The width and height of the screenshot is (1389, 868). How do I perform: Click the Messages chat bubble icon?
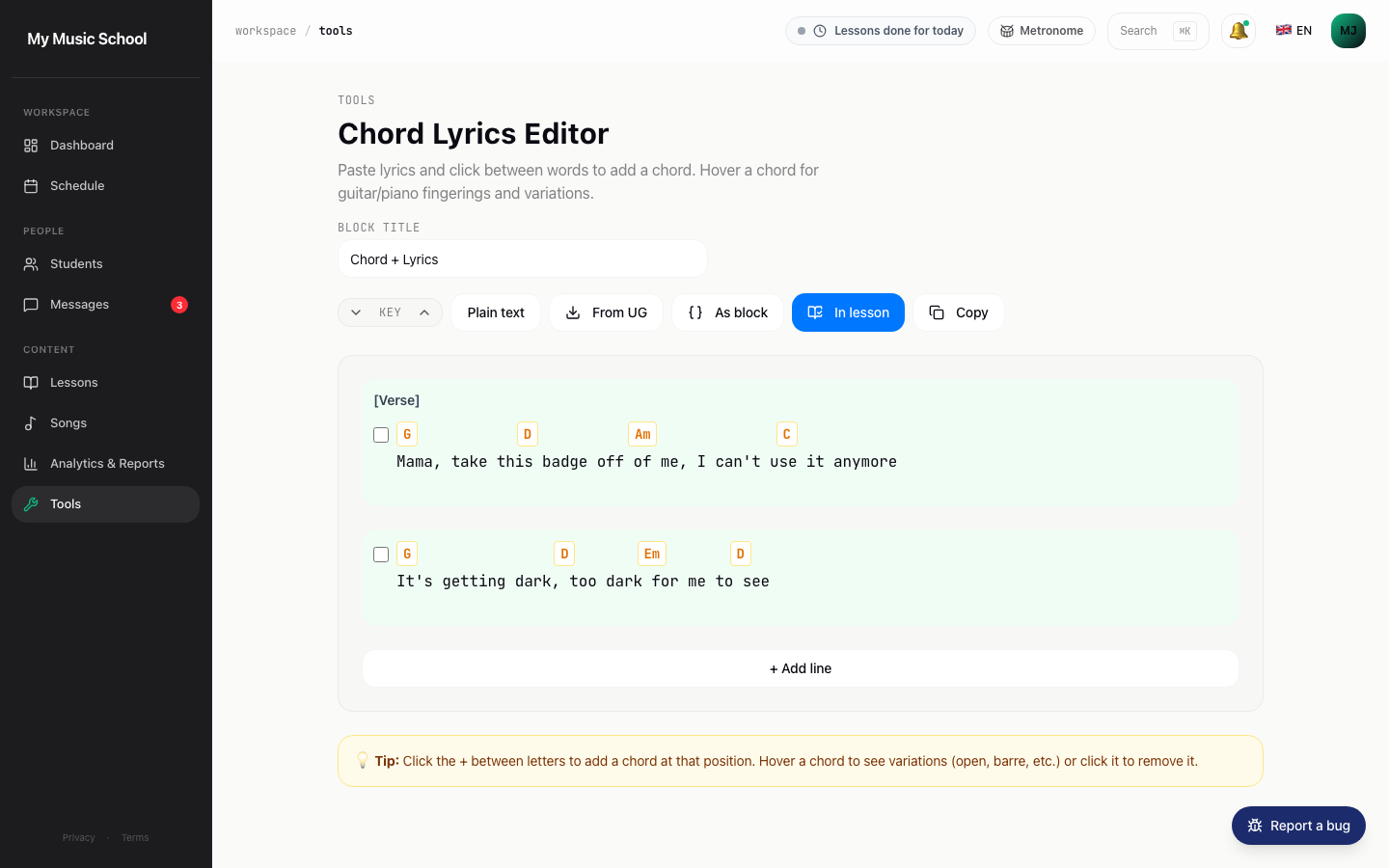[31, 305]
